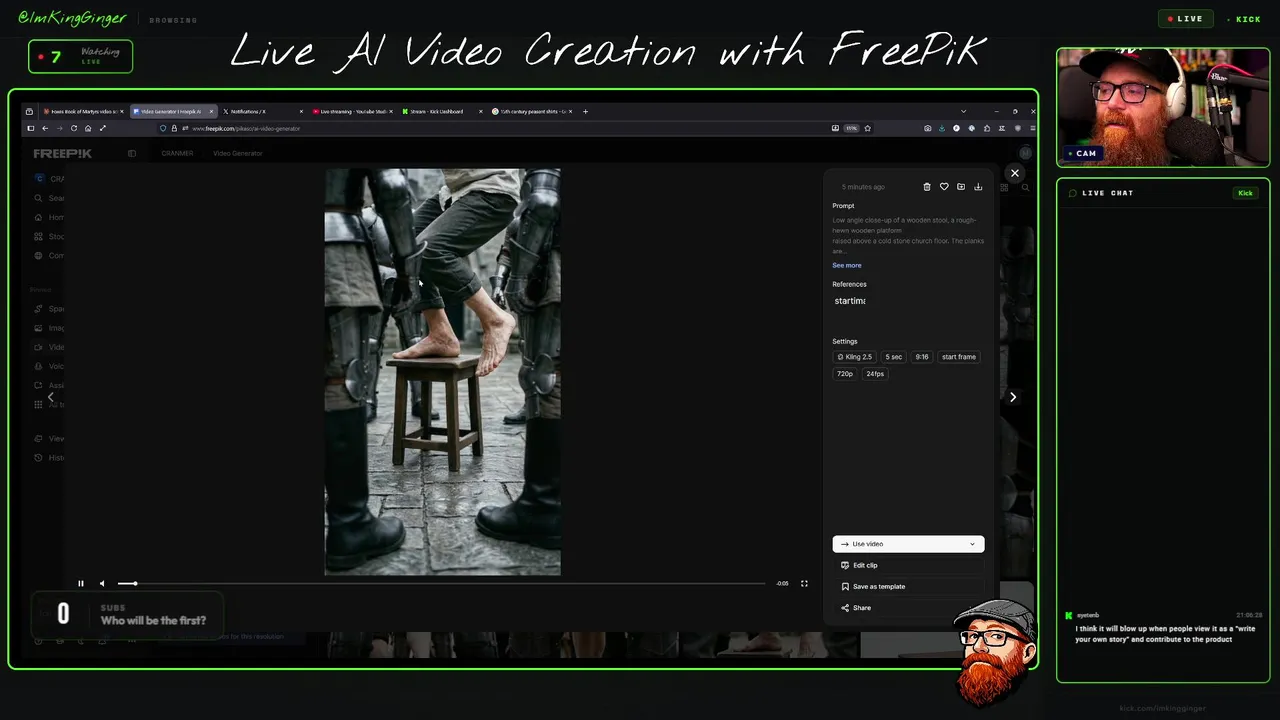
Task: Go to the next video with right arrow
Action: click(1012, 397)
